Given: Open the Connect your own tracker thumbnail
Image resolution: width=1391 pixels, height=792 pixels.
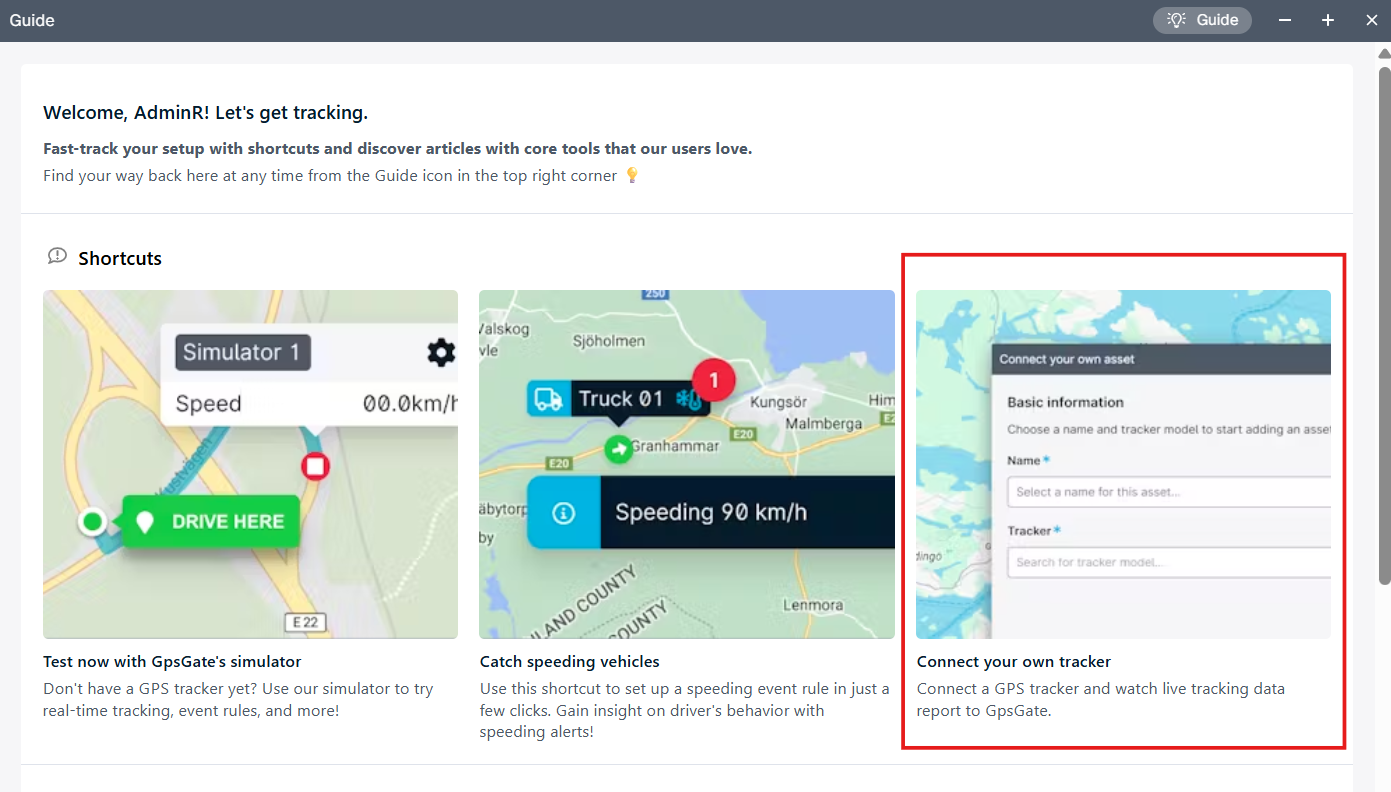Looking at the screenshot, I should (x=1123, y=464).
